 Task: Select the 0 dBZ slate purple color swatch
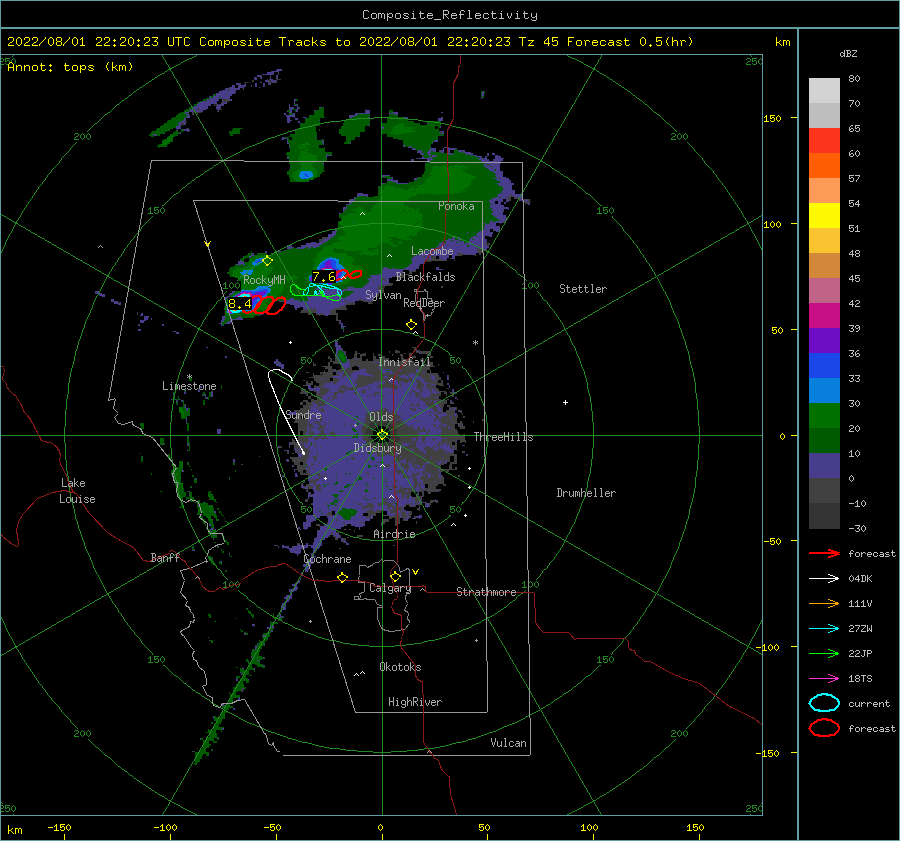[x=824, y=466]
